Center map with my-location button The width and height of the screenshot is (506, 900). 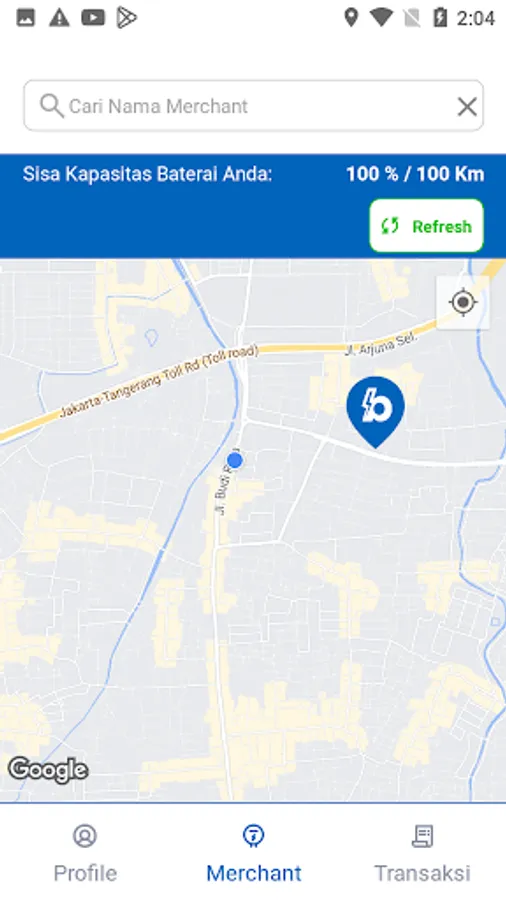pyautogui.click(x=463, y=302)
